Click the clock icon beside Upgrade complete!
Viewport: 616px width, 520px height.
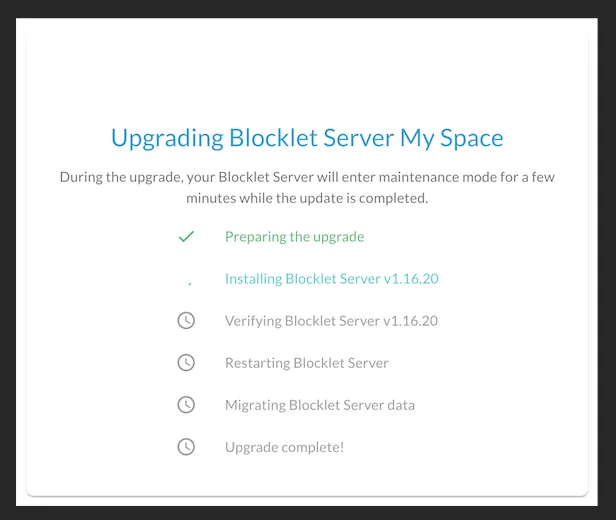186,447
